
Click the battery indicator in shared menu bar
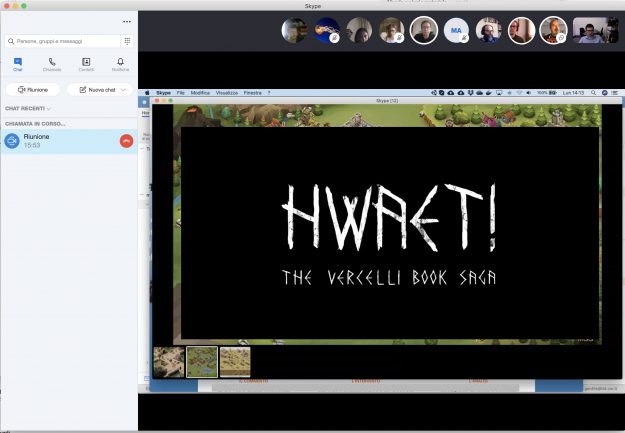click(546, 93)
